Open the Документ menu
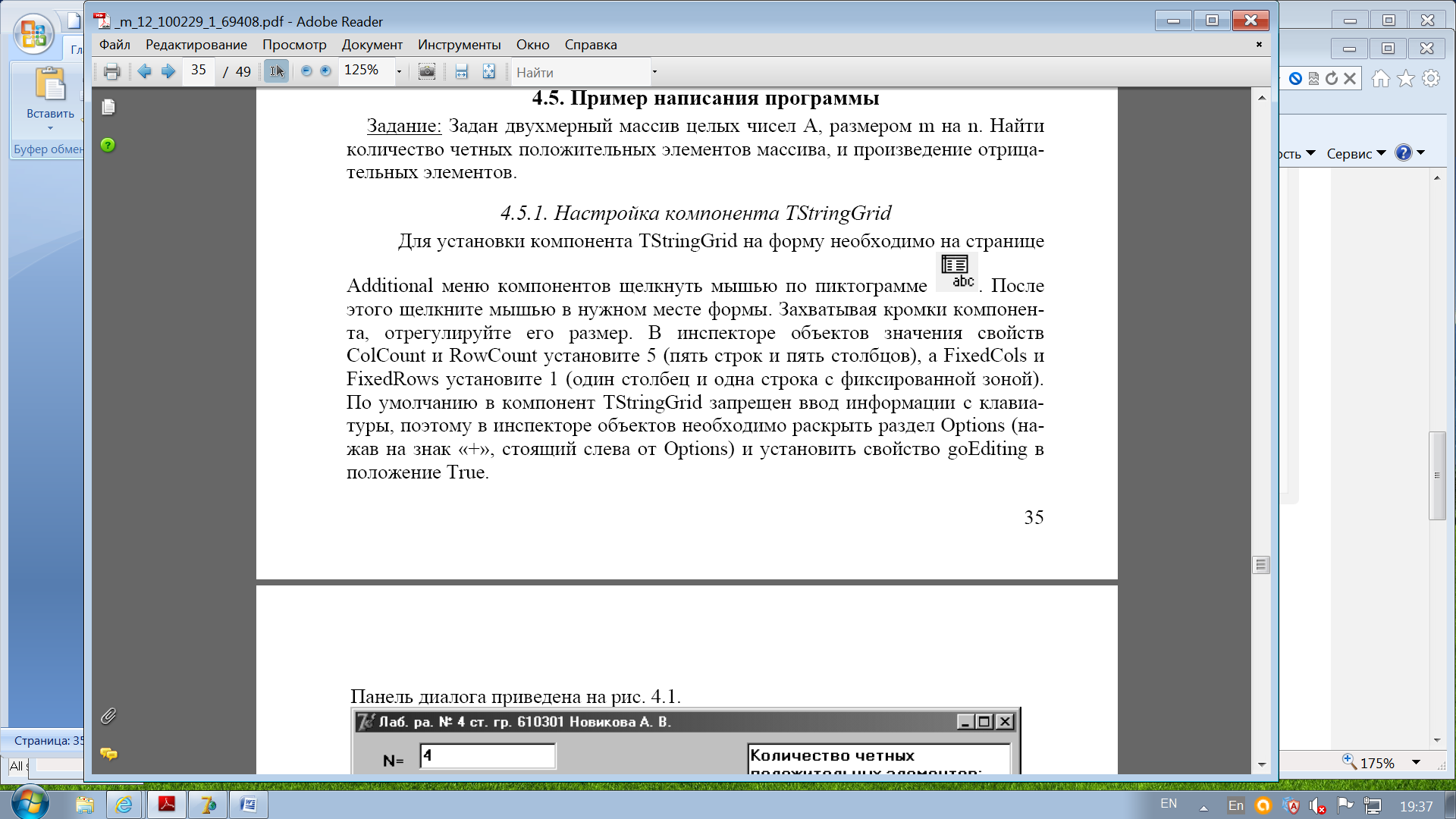Image resolution: width=1456 pixels, height=819 pixels. coord(372,45)
